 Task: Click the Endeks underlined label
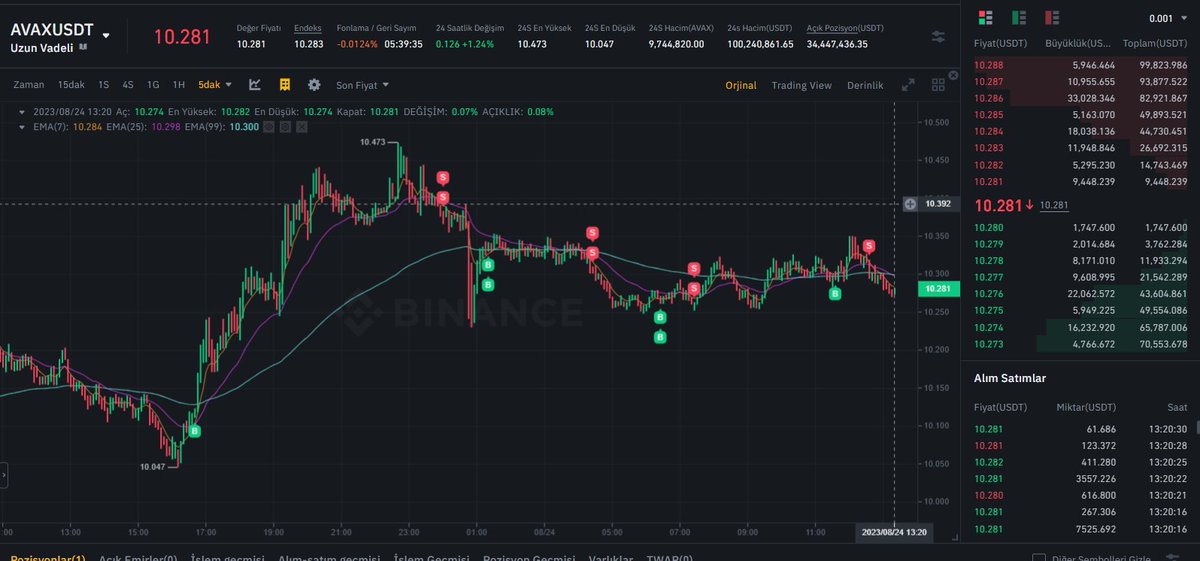(x=308, y=27)
